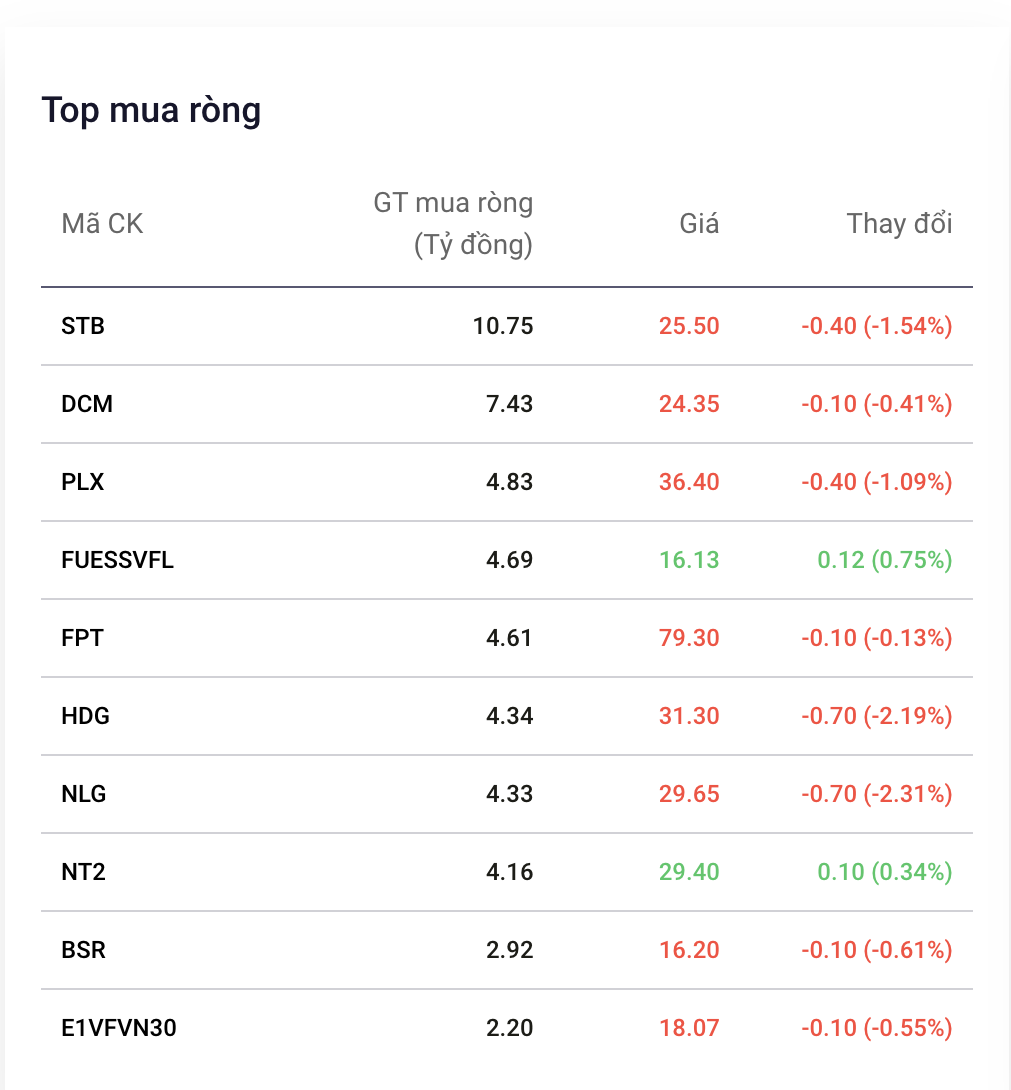
Task: Click the Mã CK column header
Action: (x=102, y=224)
